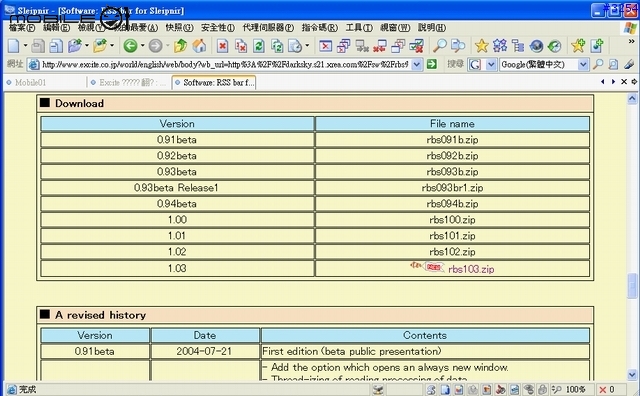Open the Google search engine combo box

click(544, 65)
